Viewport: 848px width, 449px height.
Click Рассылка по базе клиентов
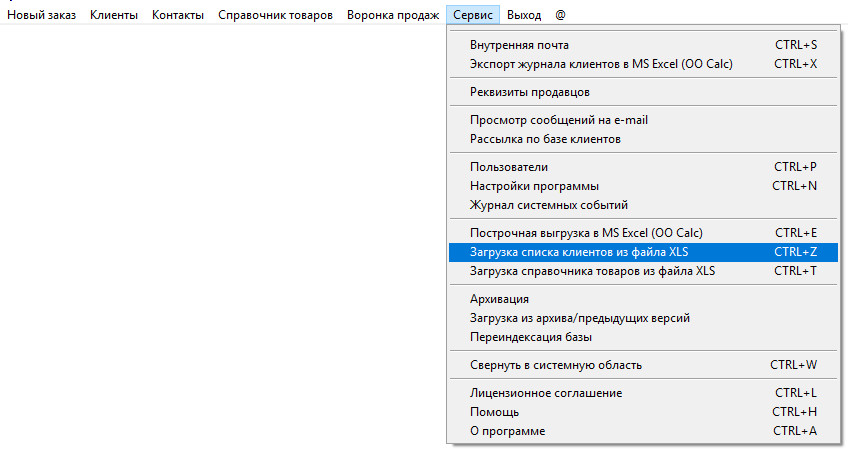click(545, 139)
